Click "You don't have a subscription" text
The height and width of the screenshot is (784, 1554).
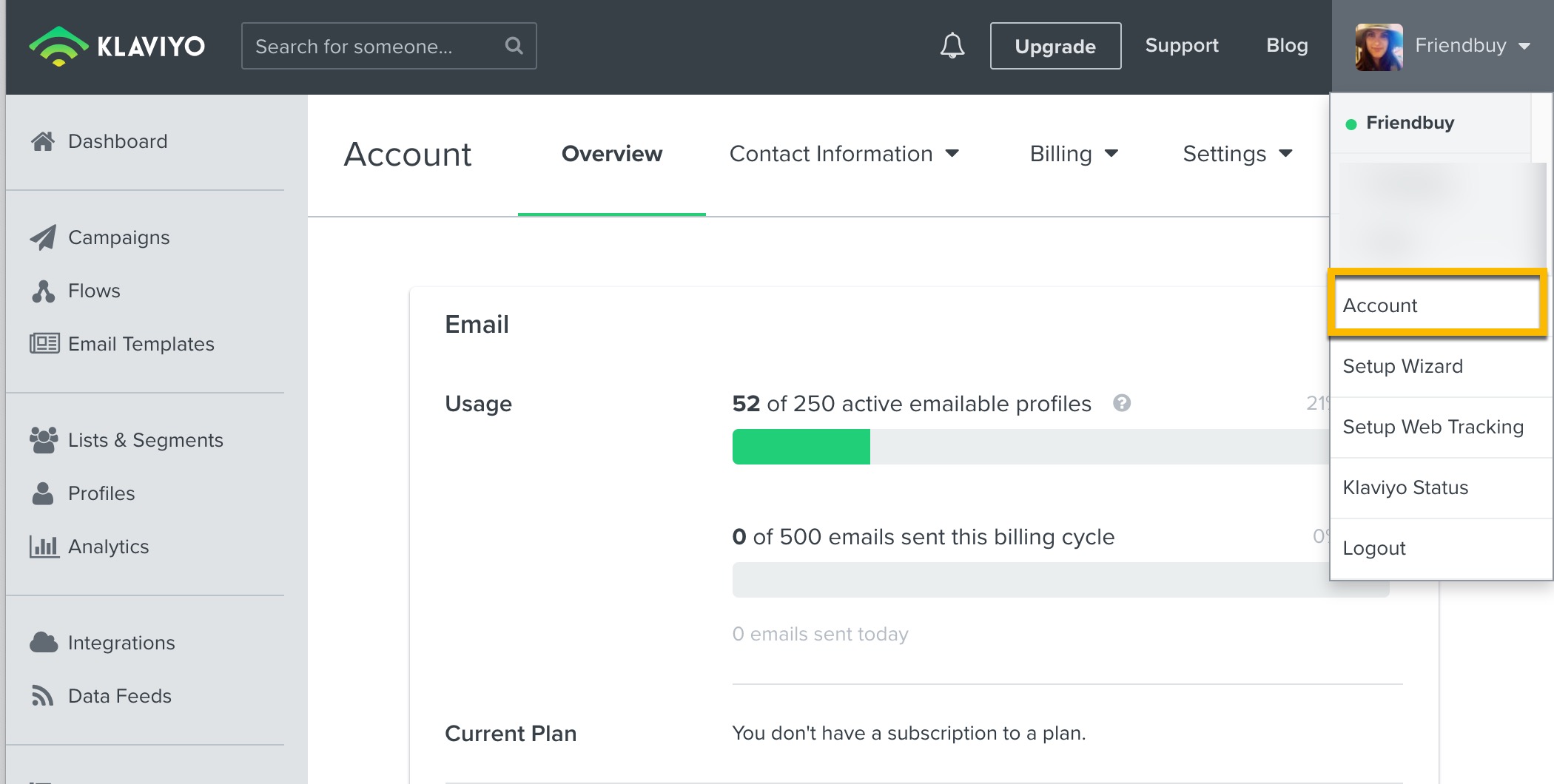point(909,733)
